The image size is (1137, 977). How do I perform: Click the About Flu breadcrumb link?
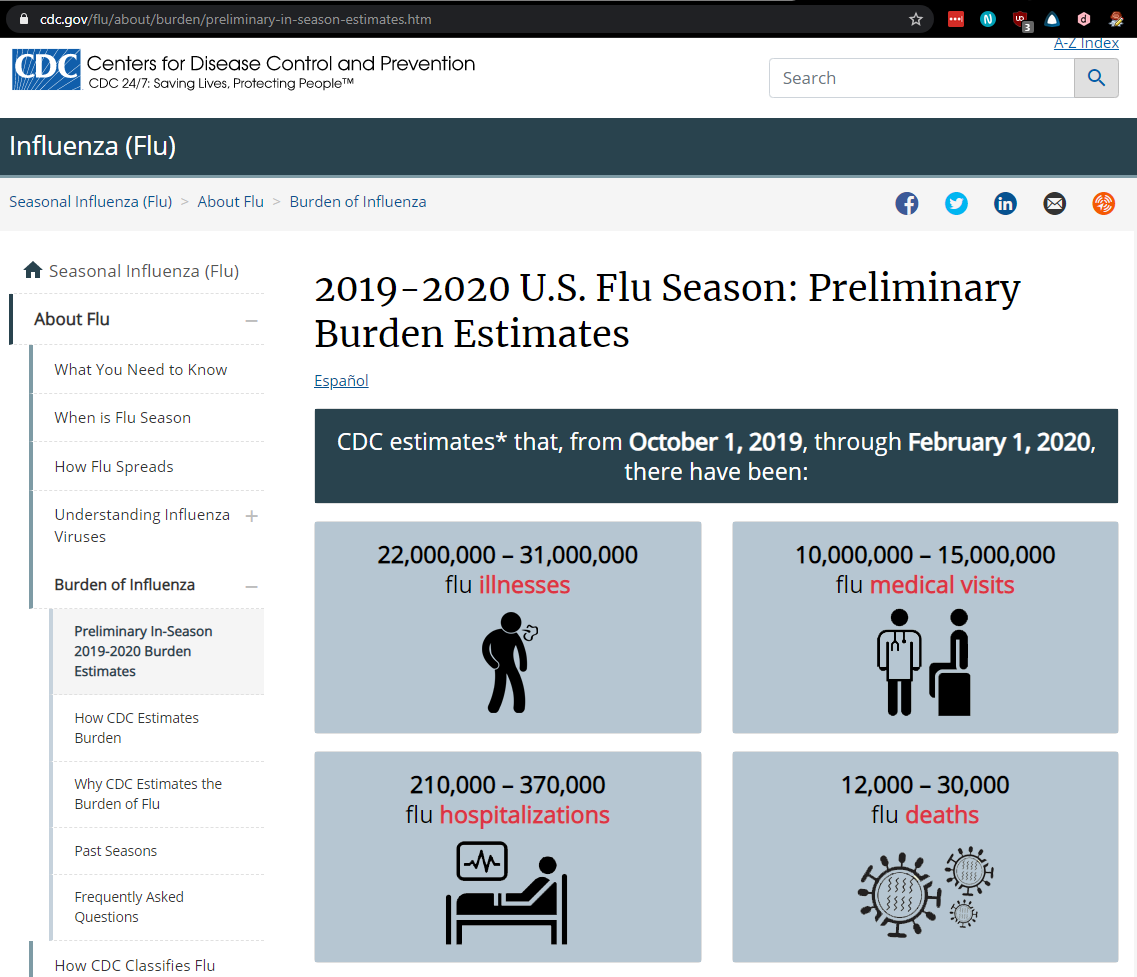pyautogui.click(x=231, y=202)
